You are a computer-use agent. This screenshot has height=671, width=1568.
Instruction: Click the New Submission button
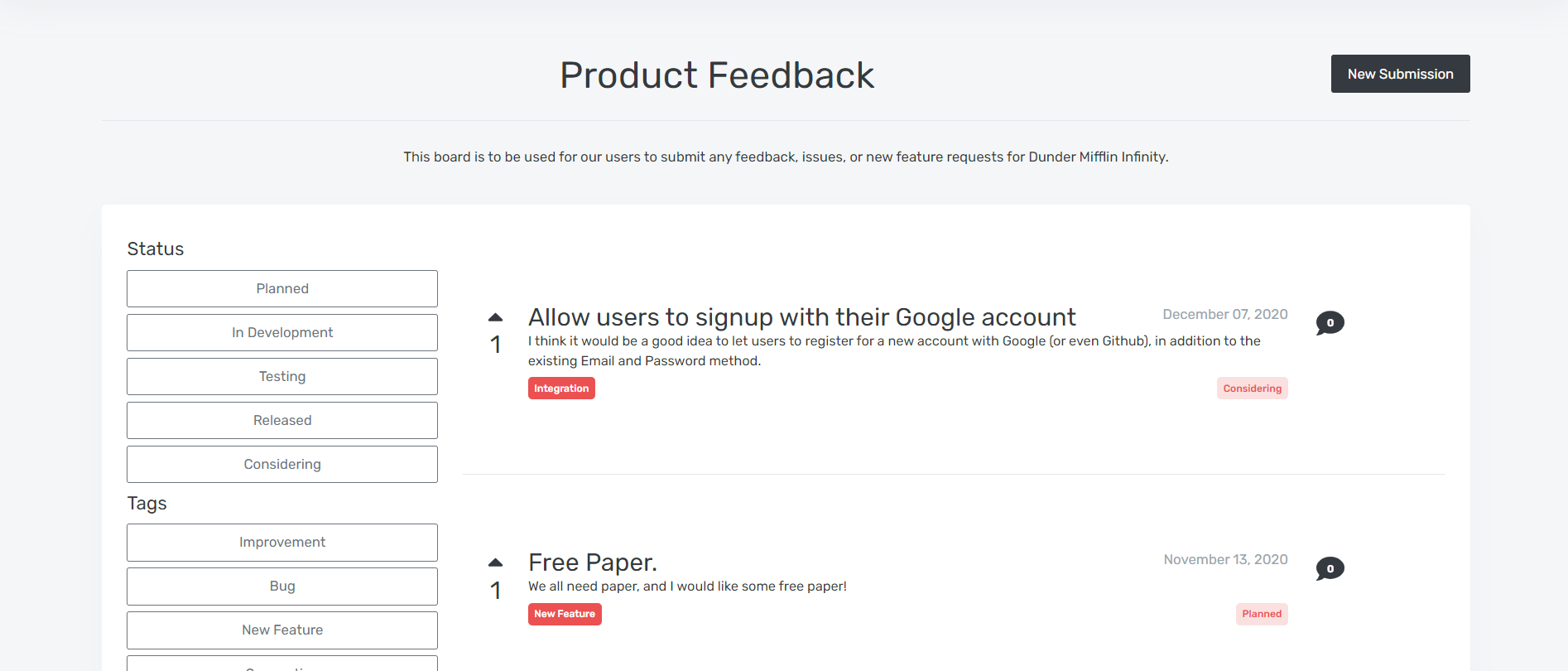tap(1400, 74)
